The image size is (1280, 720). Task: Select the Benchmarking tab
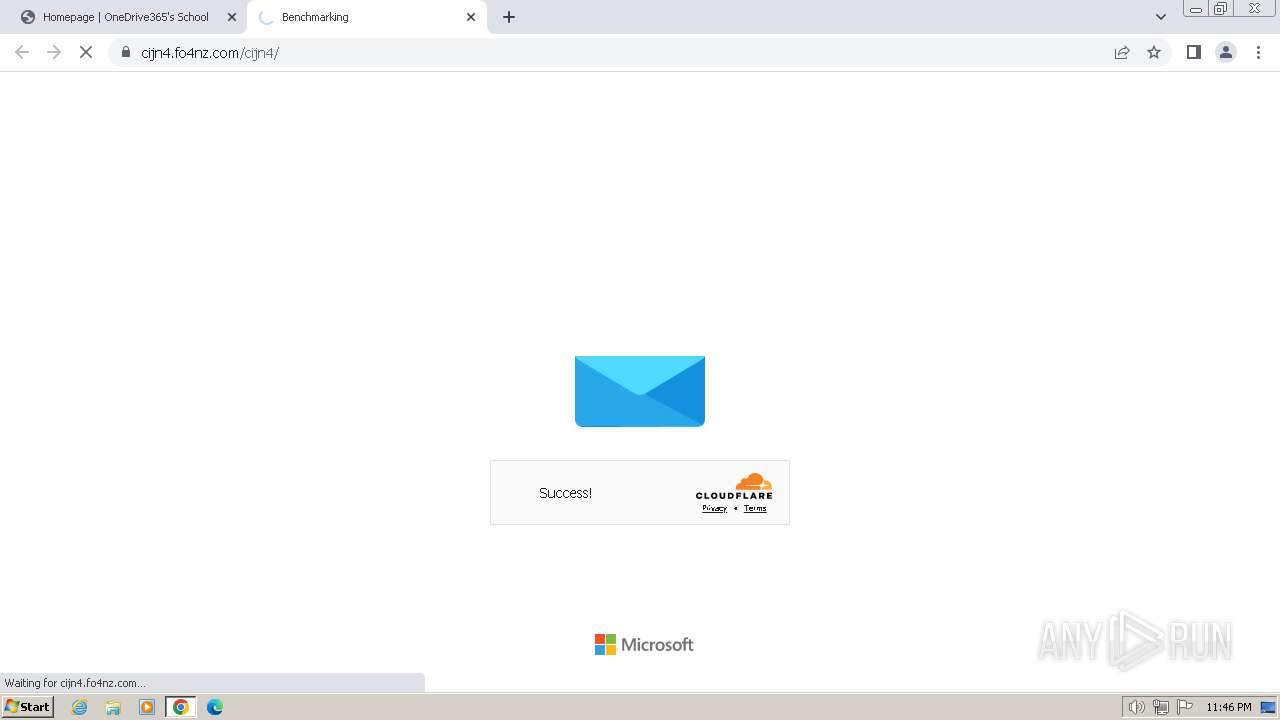pyautogui.click(x=366, y=17)
